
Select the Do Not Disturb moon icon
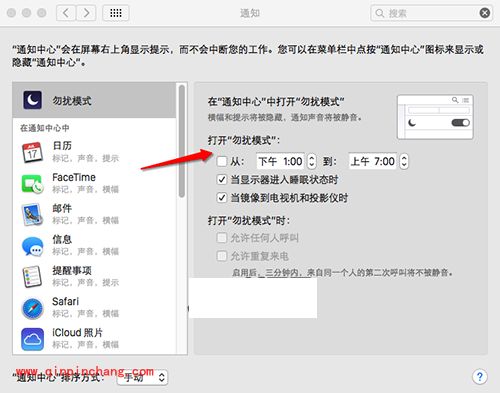32,100
